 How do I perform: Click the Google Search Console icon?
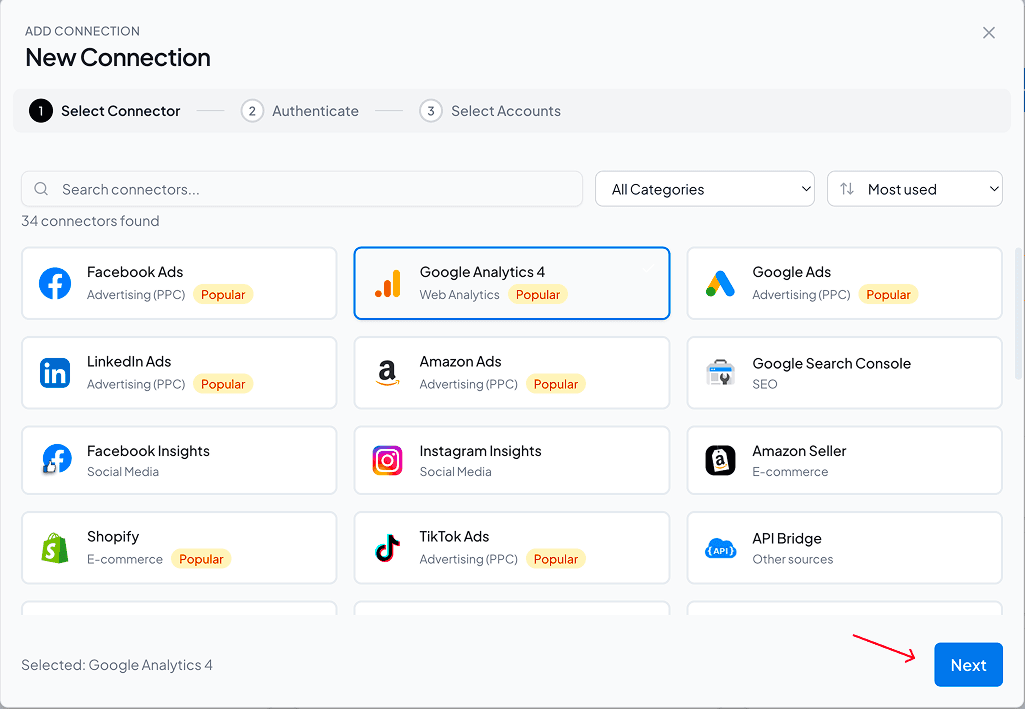tap(720, 373)
